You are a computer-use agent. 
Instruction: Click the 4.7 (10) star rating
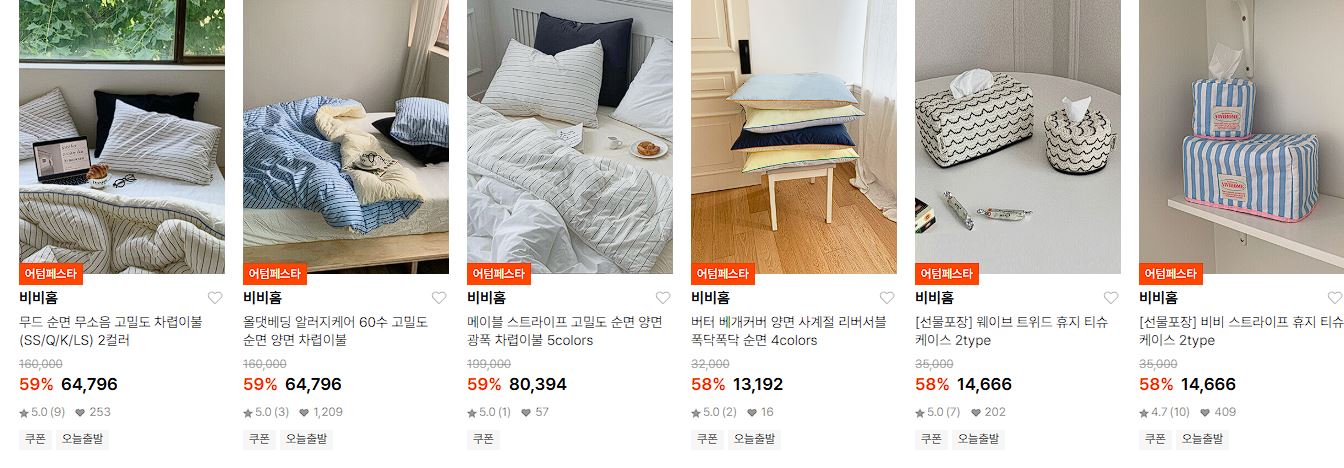click(x=1165, y=412)
